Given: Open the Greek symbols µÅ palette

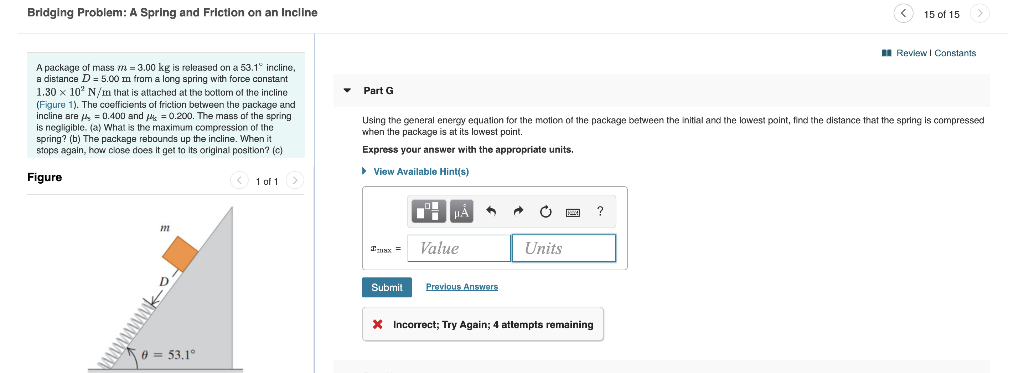Looking at the screenshot, I should pos(461,211).
